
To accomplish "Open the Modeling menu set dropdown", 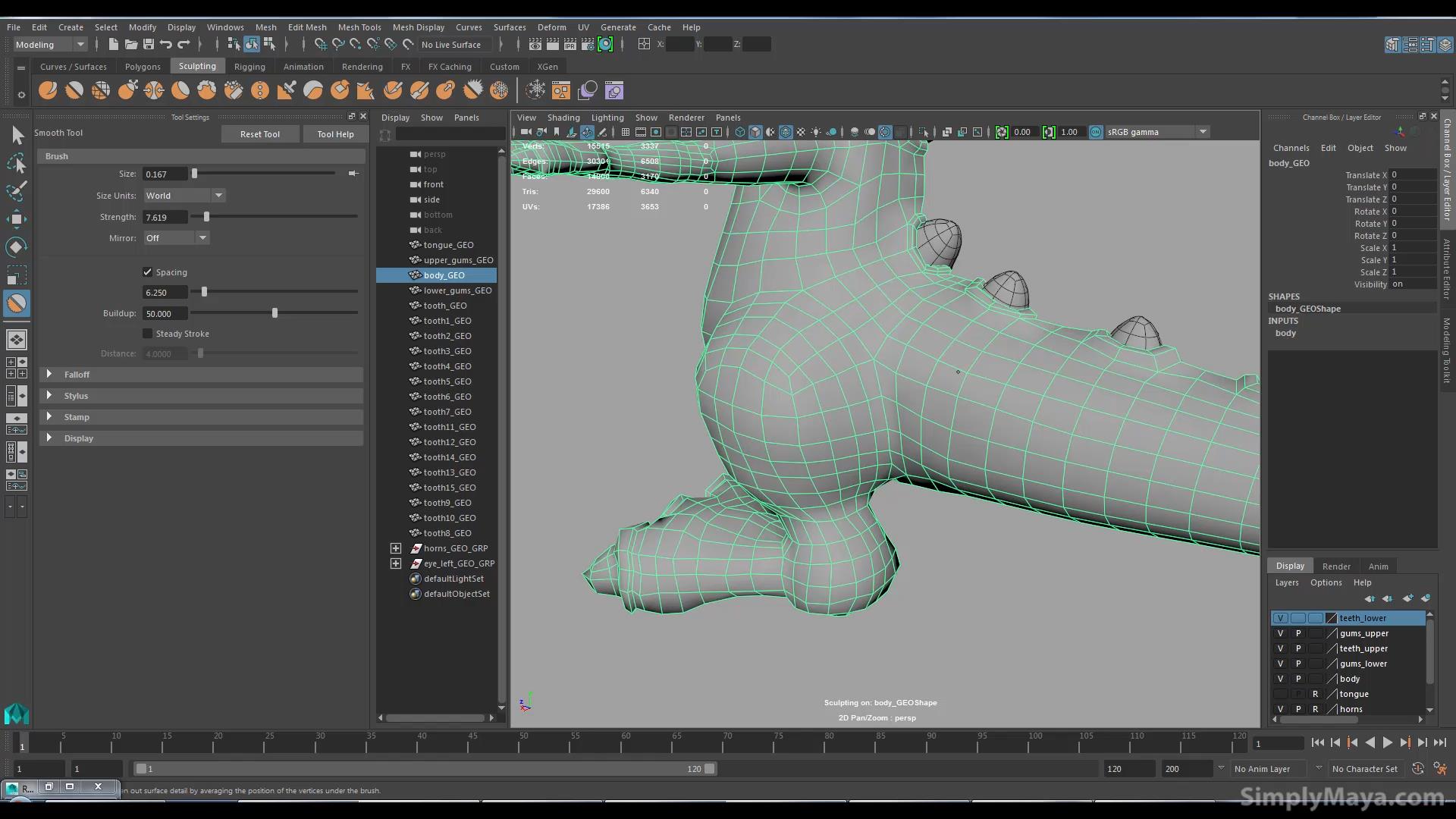I will coord(50,45).
